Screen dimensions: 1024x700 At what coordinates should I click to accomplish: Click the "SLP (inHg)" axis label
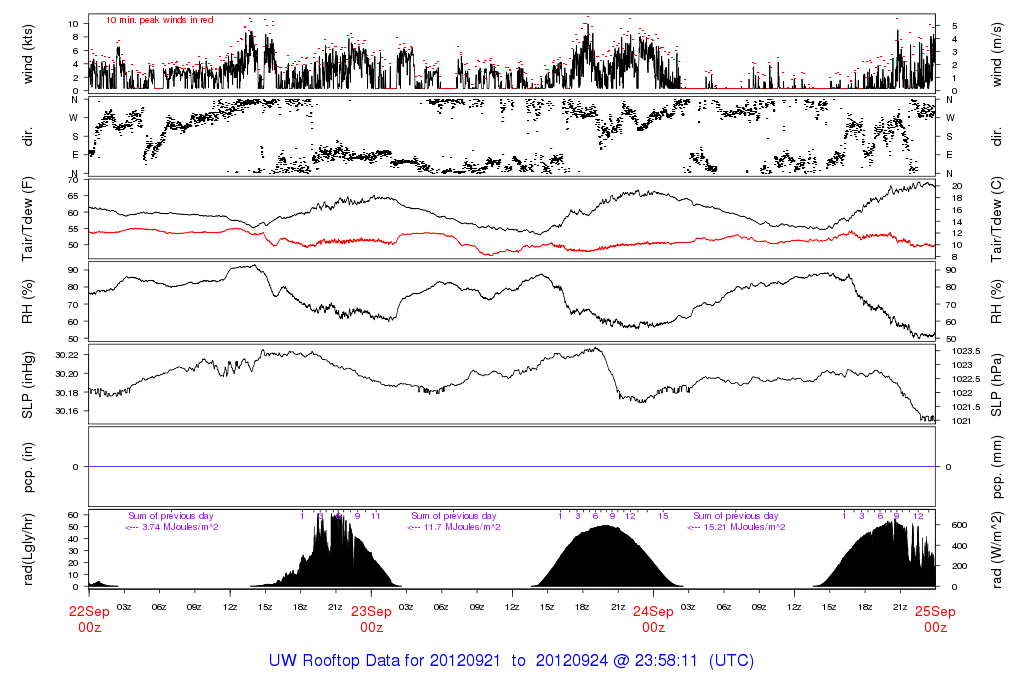tap(30, 384)
